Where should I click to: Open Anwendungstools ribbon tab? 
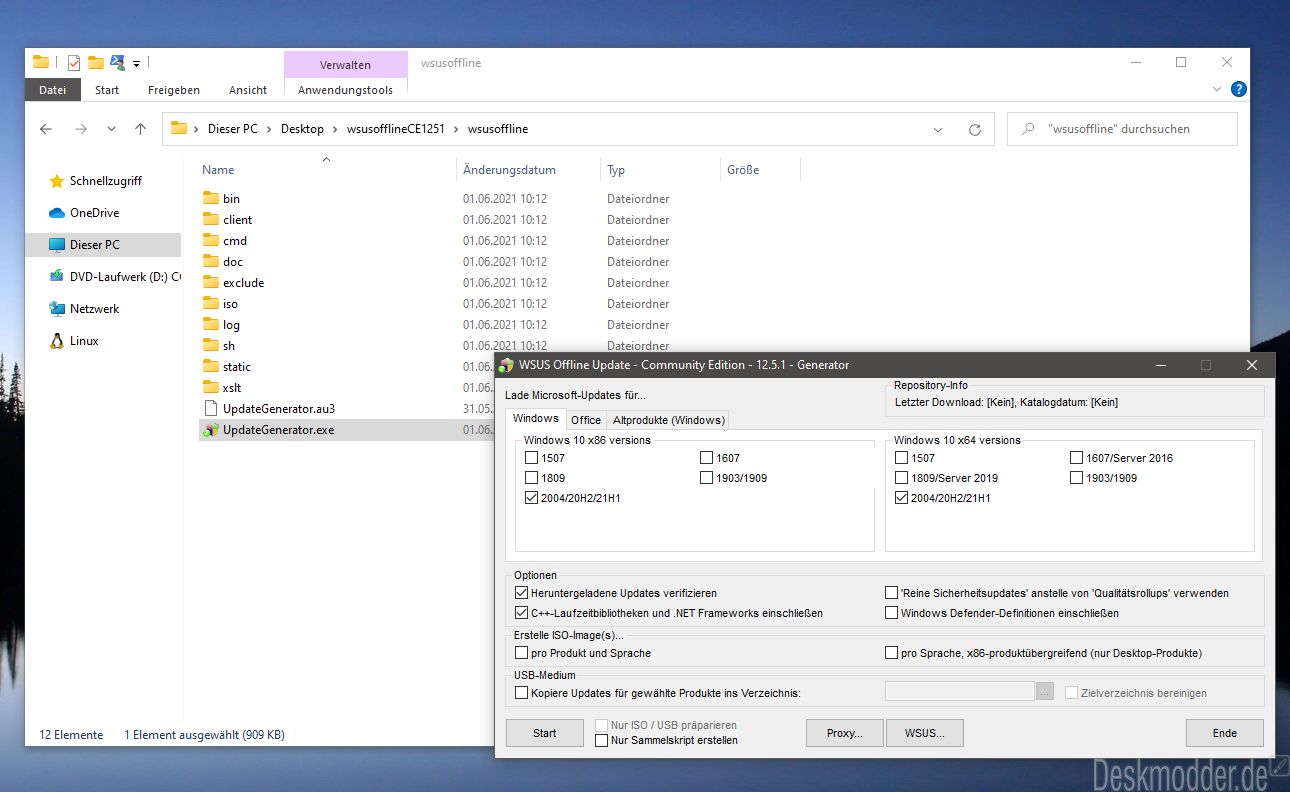[x=345, y=89]
